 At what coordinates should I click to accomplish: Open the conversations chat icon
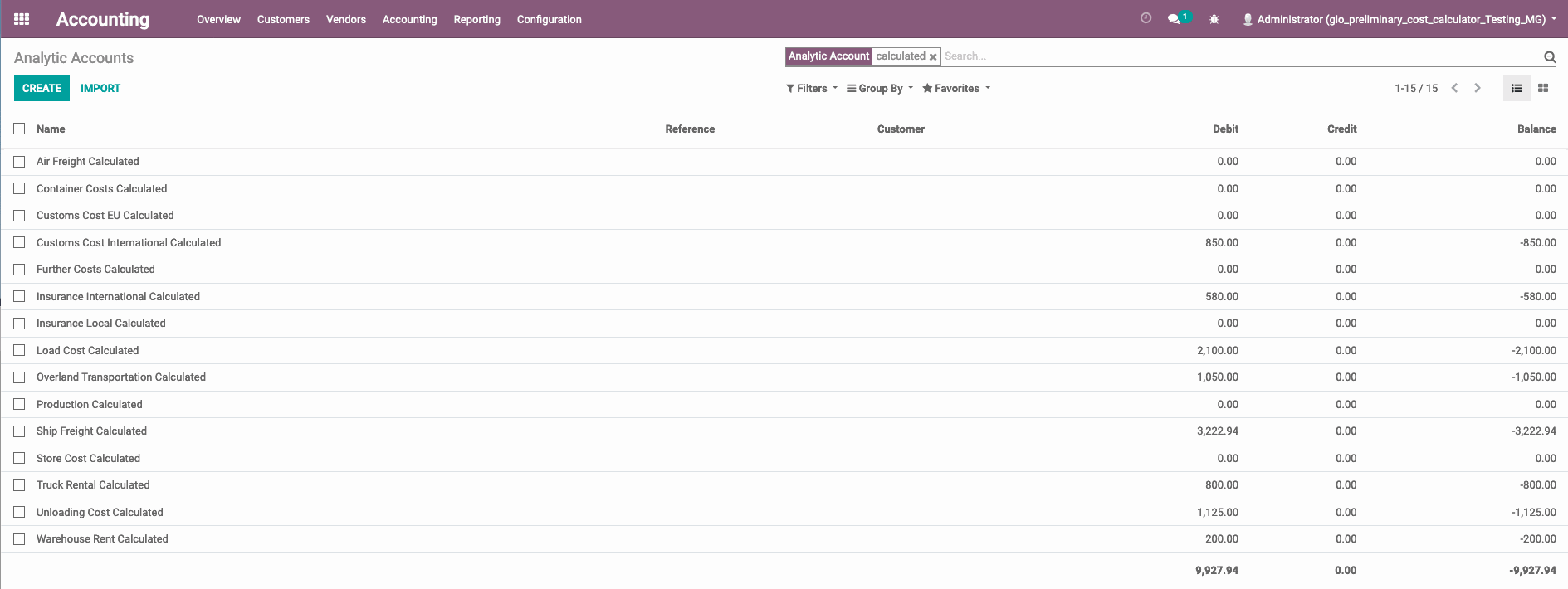pyautogui.click(x=1174, y=19)
